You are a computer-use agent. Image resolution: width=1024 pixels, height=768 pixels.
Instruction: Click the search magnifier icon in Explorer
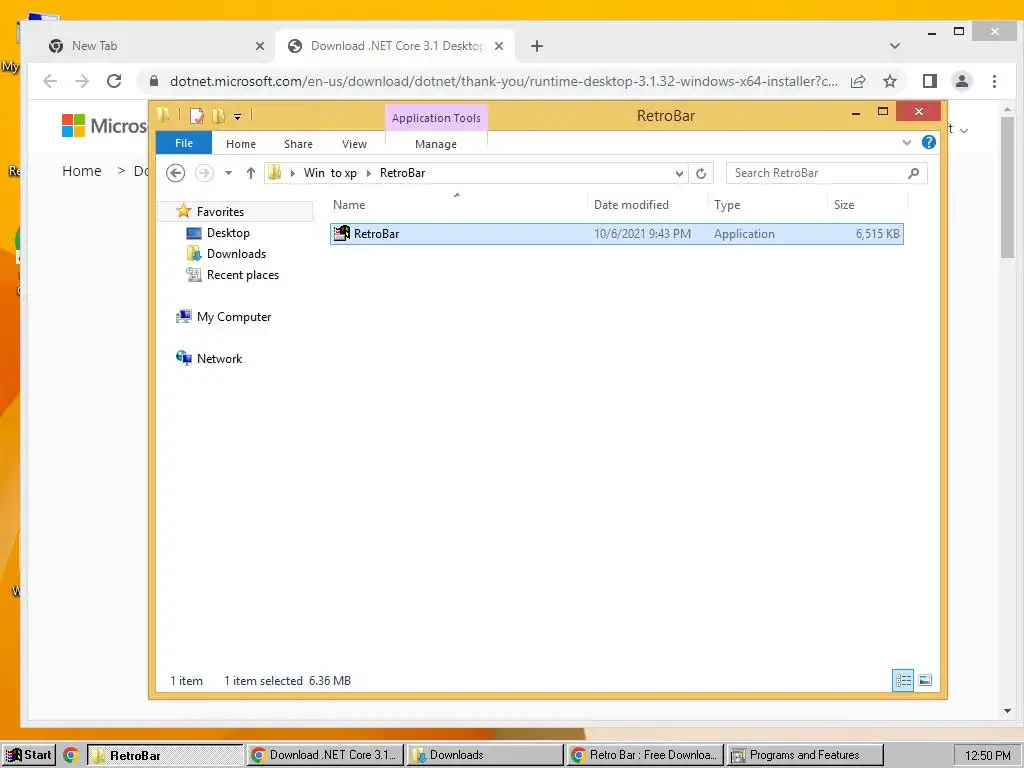913,173
